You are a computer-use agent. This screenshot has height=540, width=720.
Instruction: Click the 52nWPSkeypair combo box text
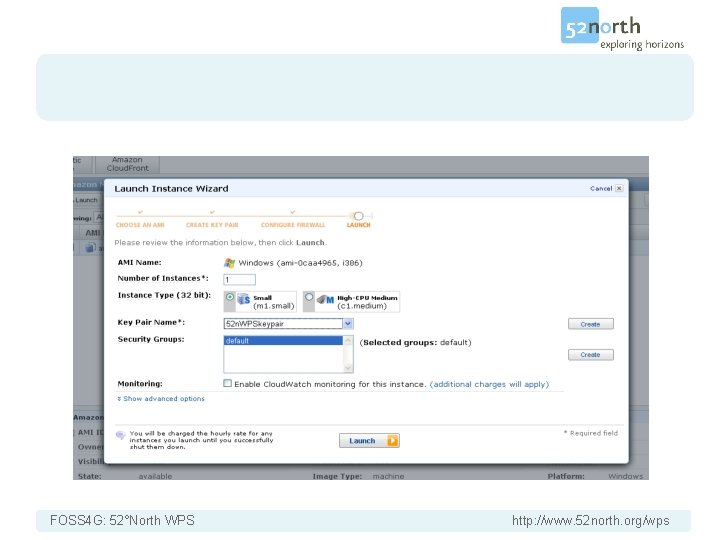[x=255, y=324]
